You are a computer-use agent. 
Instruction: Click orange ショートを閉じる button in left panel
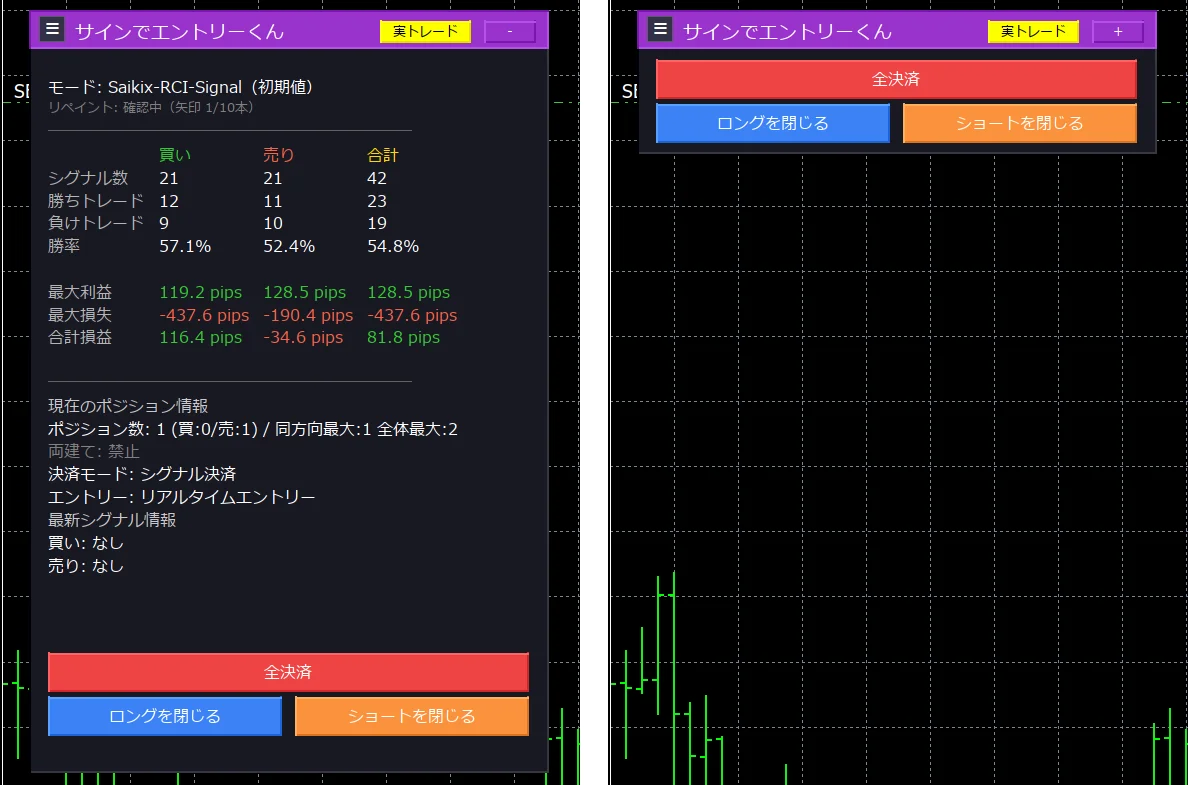[412, 716]
